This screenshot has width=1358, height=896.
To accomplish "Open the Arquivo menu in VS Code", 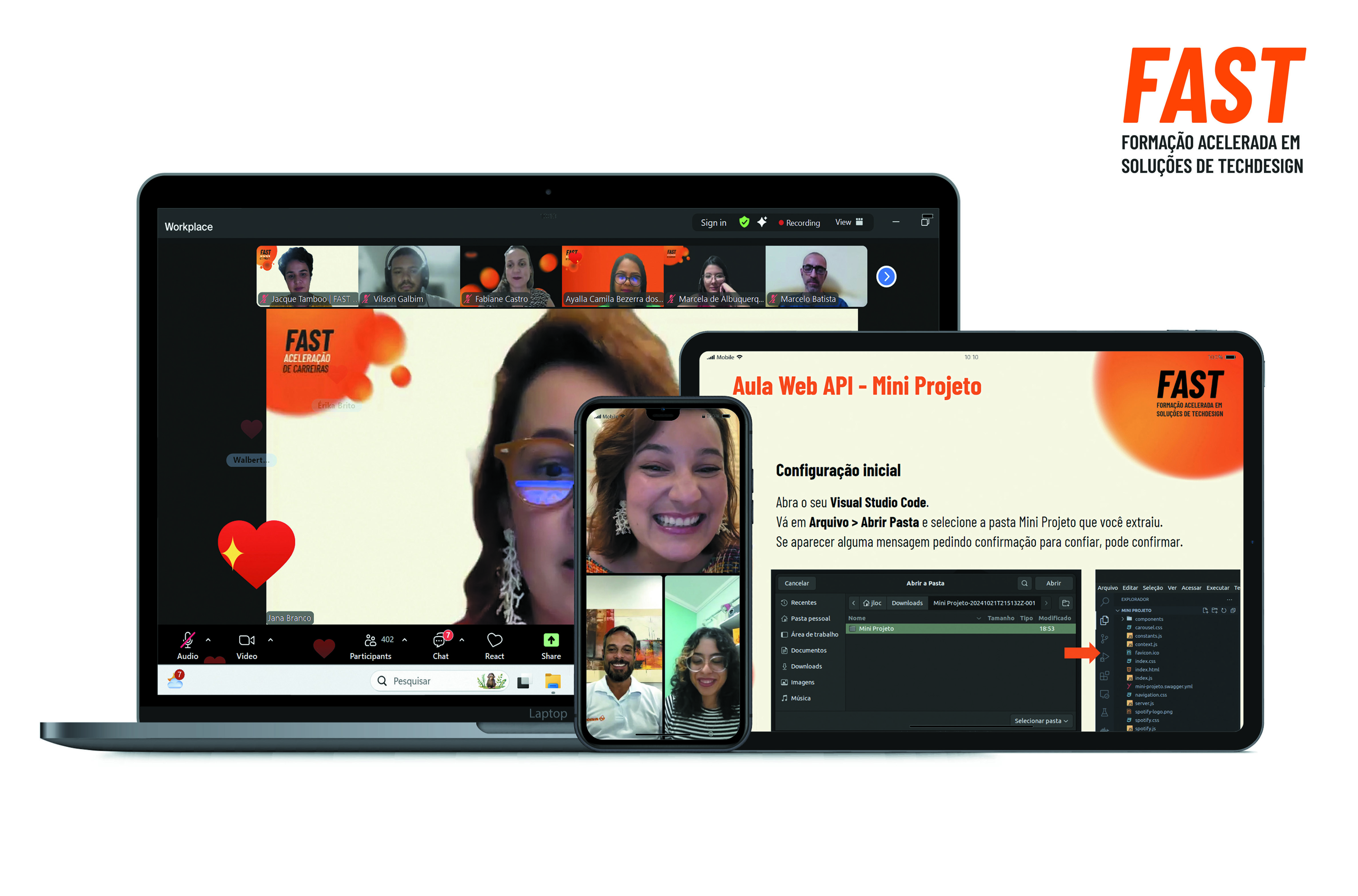I will tap(1108, 588).
